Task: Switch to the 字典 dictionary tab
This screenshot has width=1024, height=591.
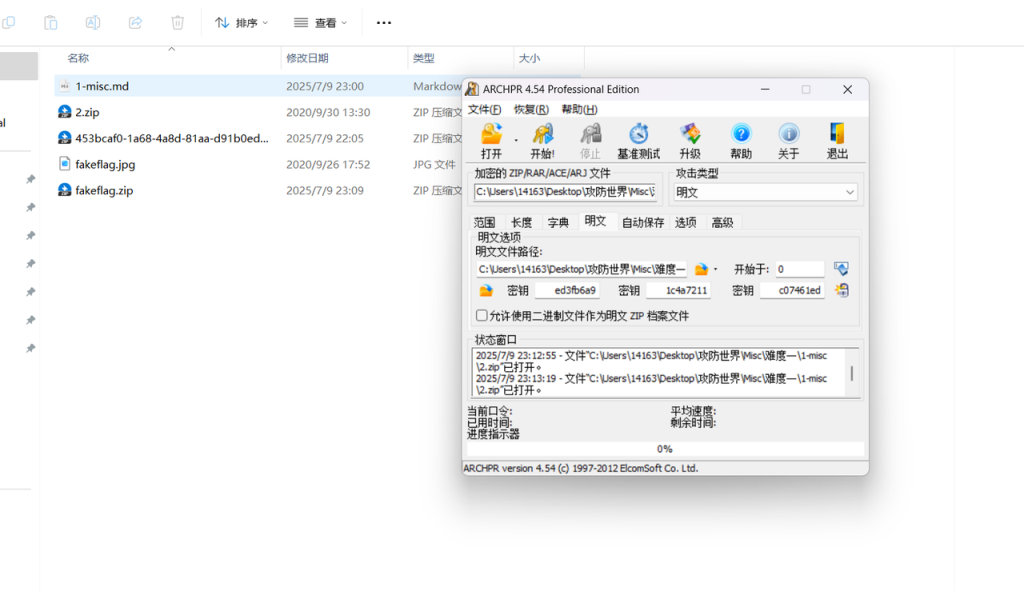Action: point(557,222)
